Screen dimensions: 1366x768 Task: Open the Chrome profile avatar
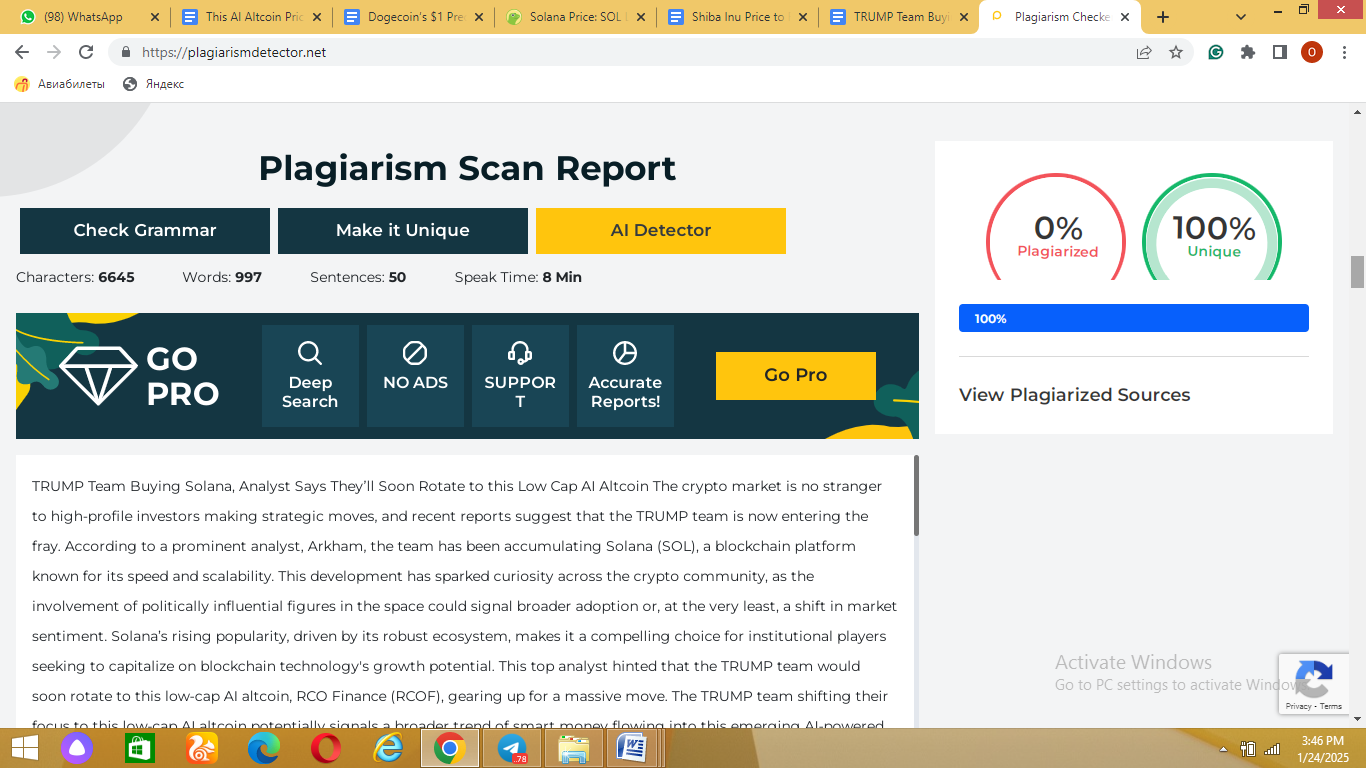[1312, 52]
